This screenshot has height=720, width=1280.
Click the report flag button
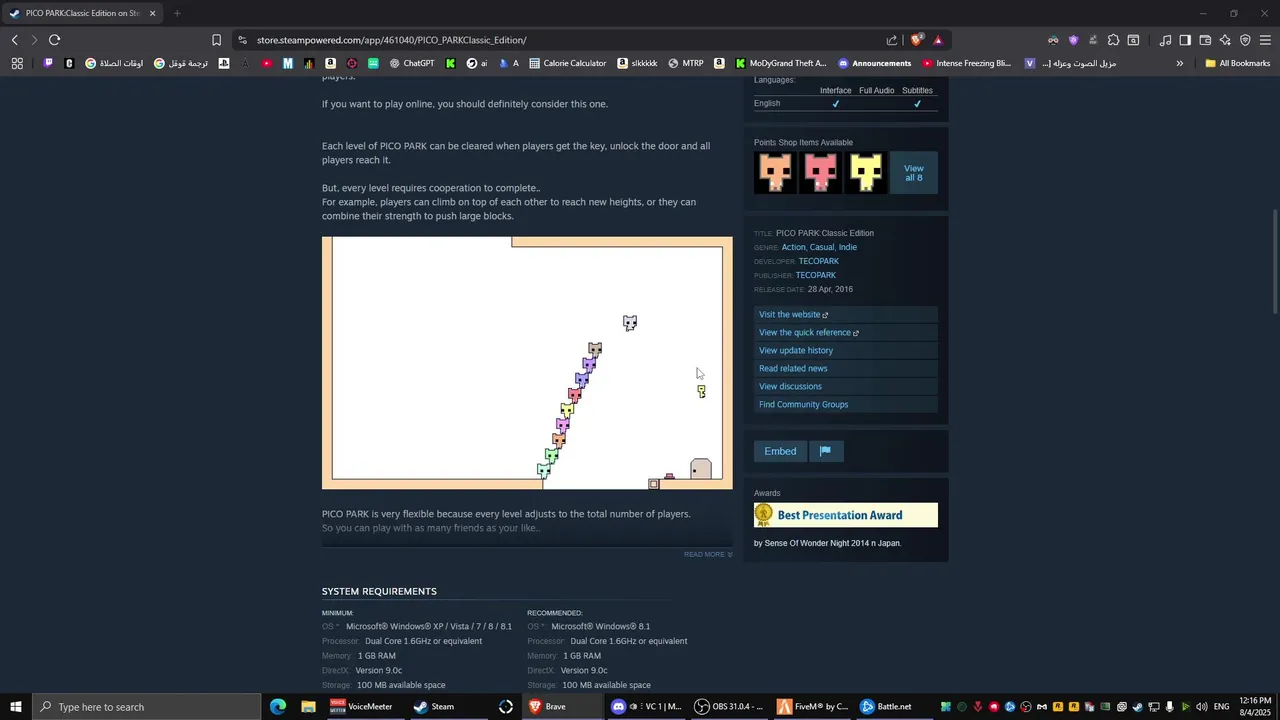(825, 451)
